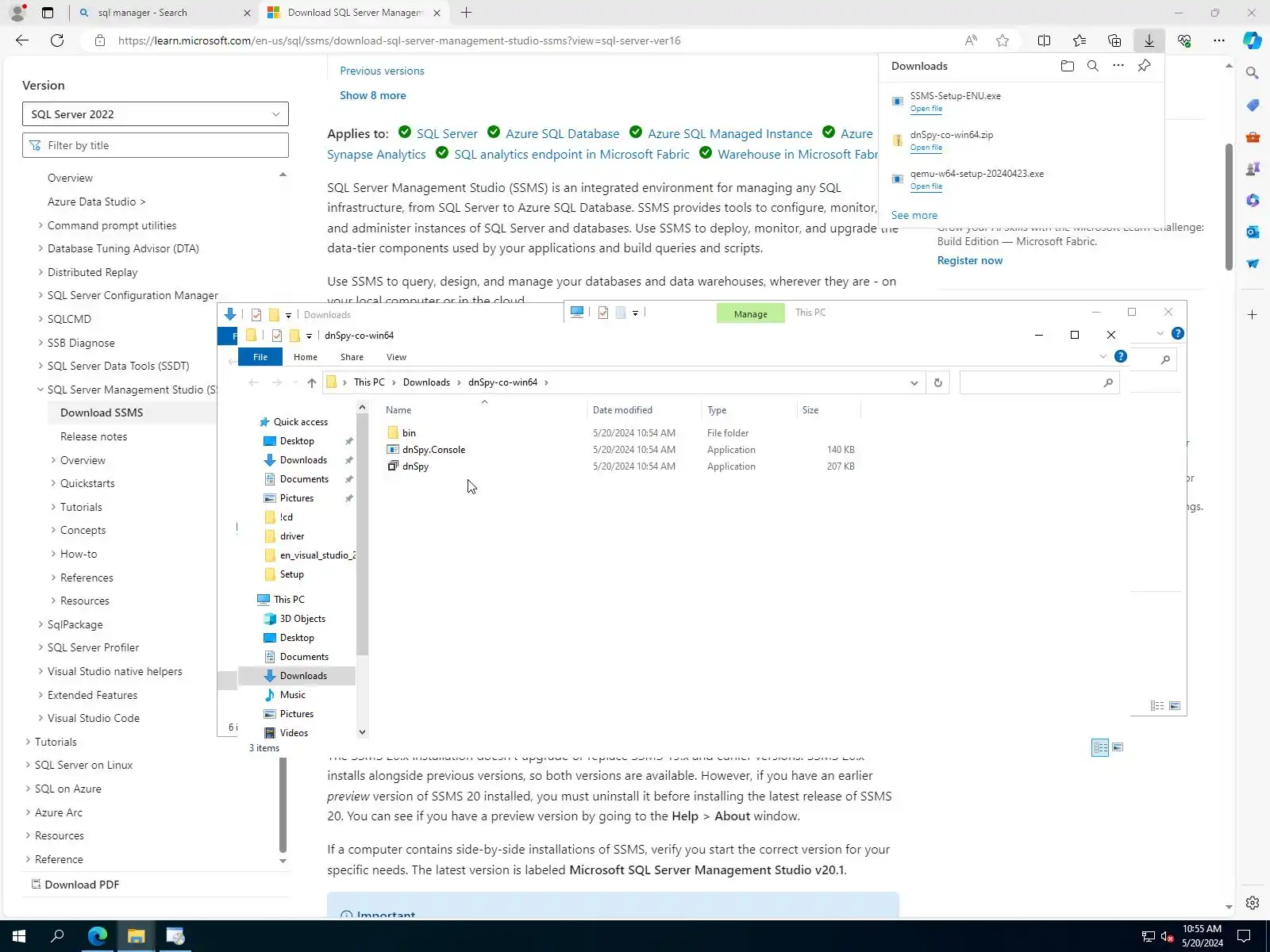Open the notification center icon in taskbar

[x=1245, y=936]
